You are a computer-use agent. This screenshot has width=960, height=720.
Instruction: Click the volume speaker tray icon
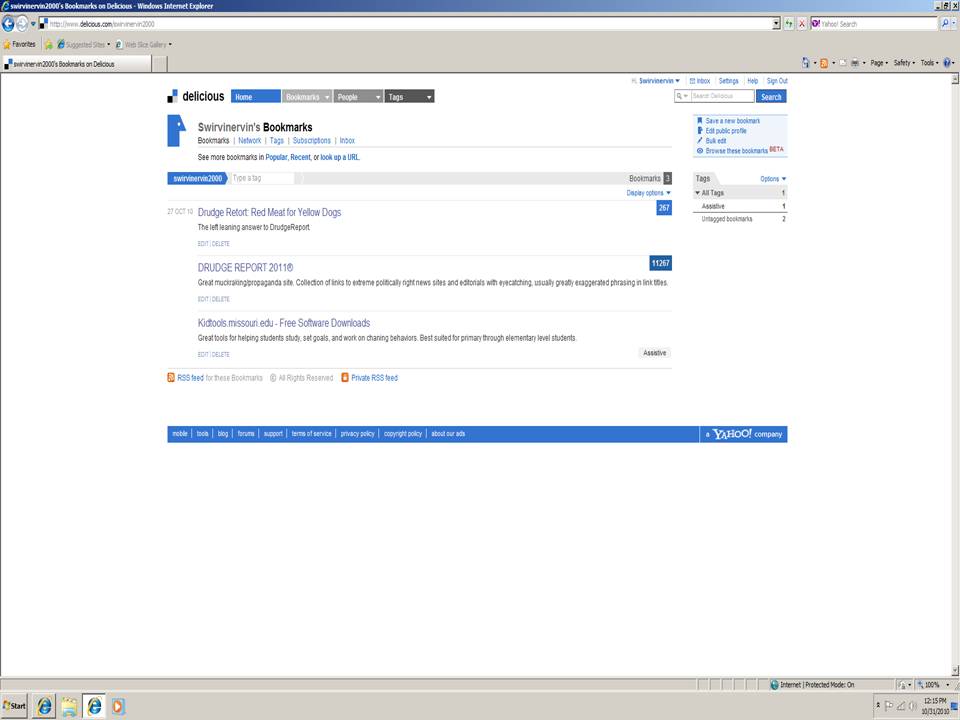pos(912,706)
